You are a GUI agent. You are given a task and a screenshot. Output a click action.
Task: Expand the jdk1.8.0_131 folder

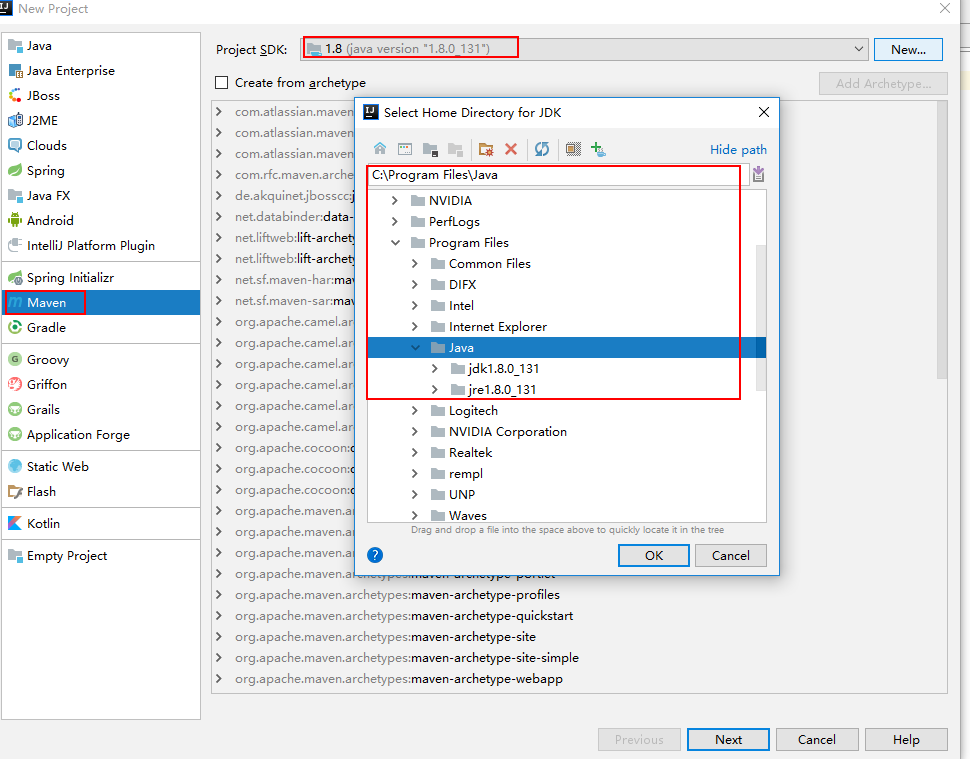click(435, 369)
